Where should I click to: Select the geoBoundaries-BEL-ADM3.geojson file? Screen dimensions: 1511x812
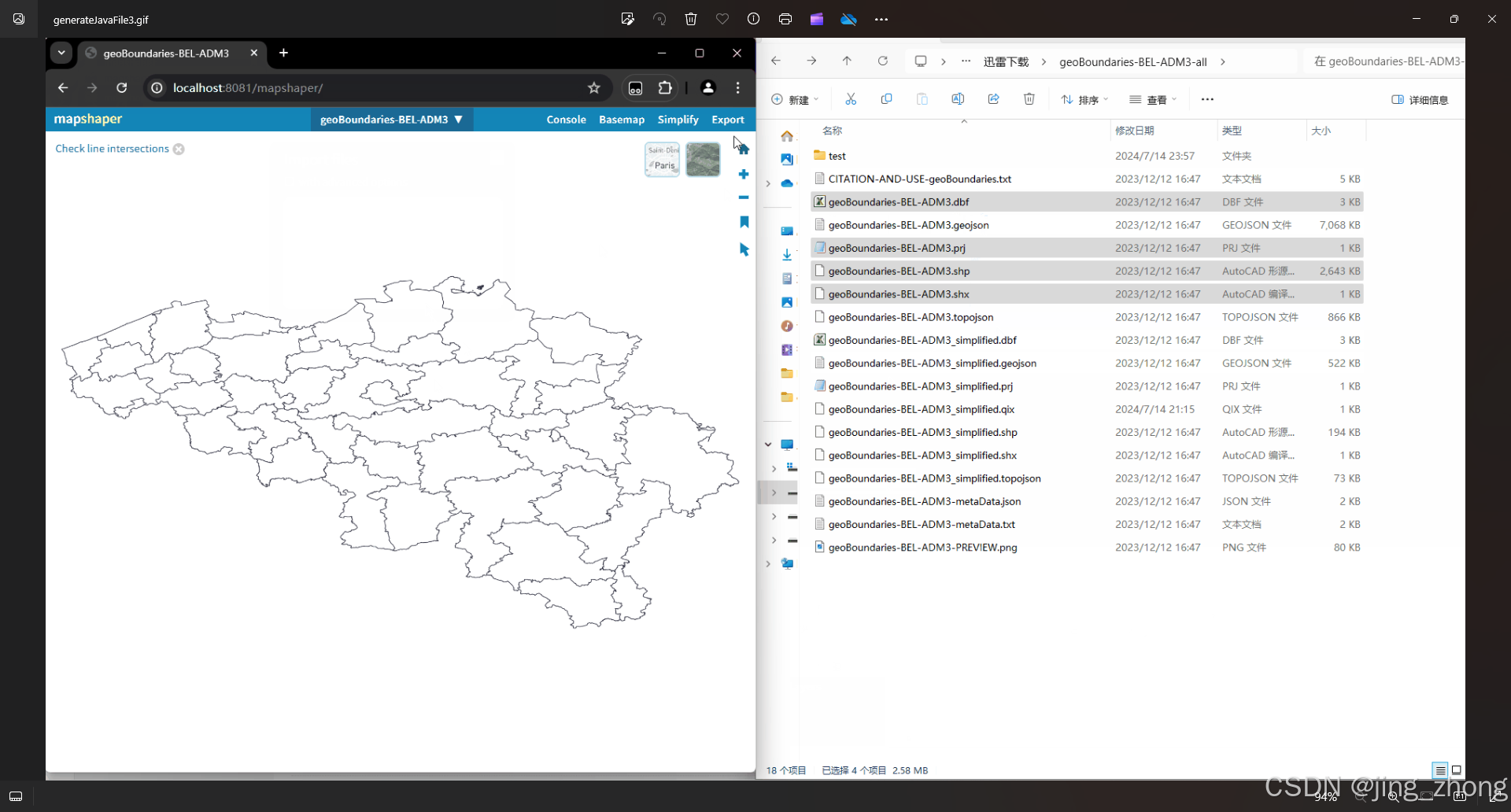908,225
